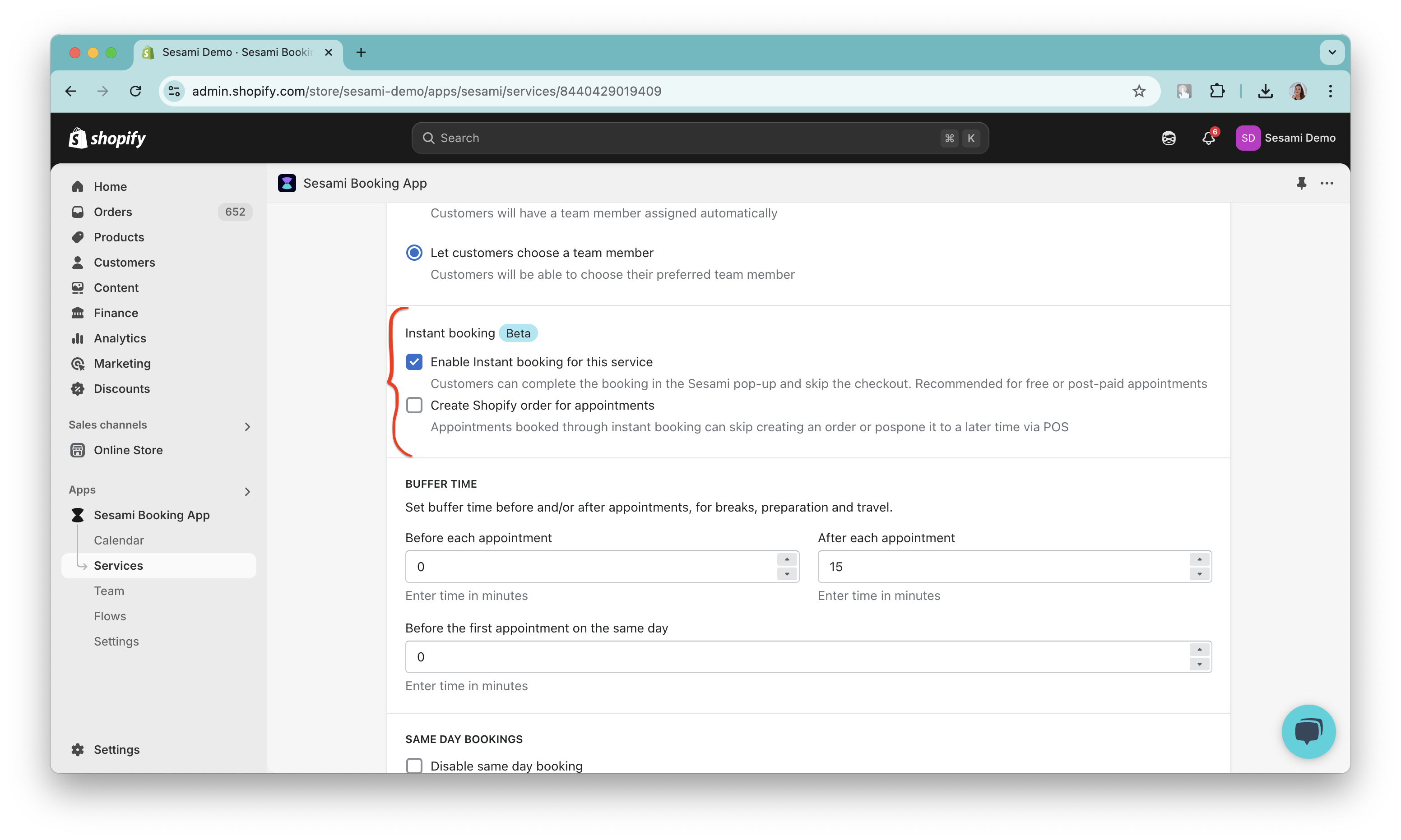Open notifications bell with 6 badge
1401x840 pixels.
[x=1208, y=138]
